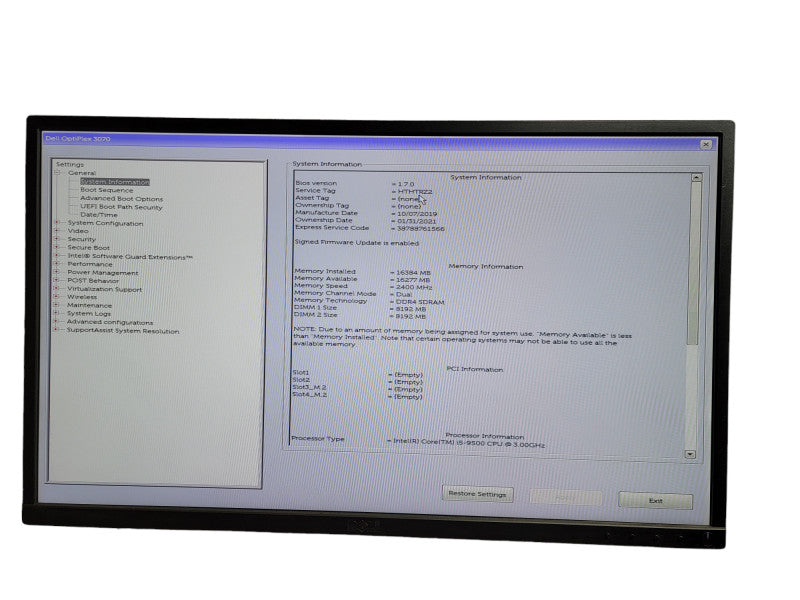
Task: Select SupportAssist System Resolution label
Action: tap(122, 331)
